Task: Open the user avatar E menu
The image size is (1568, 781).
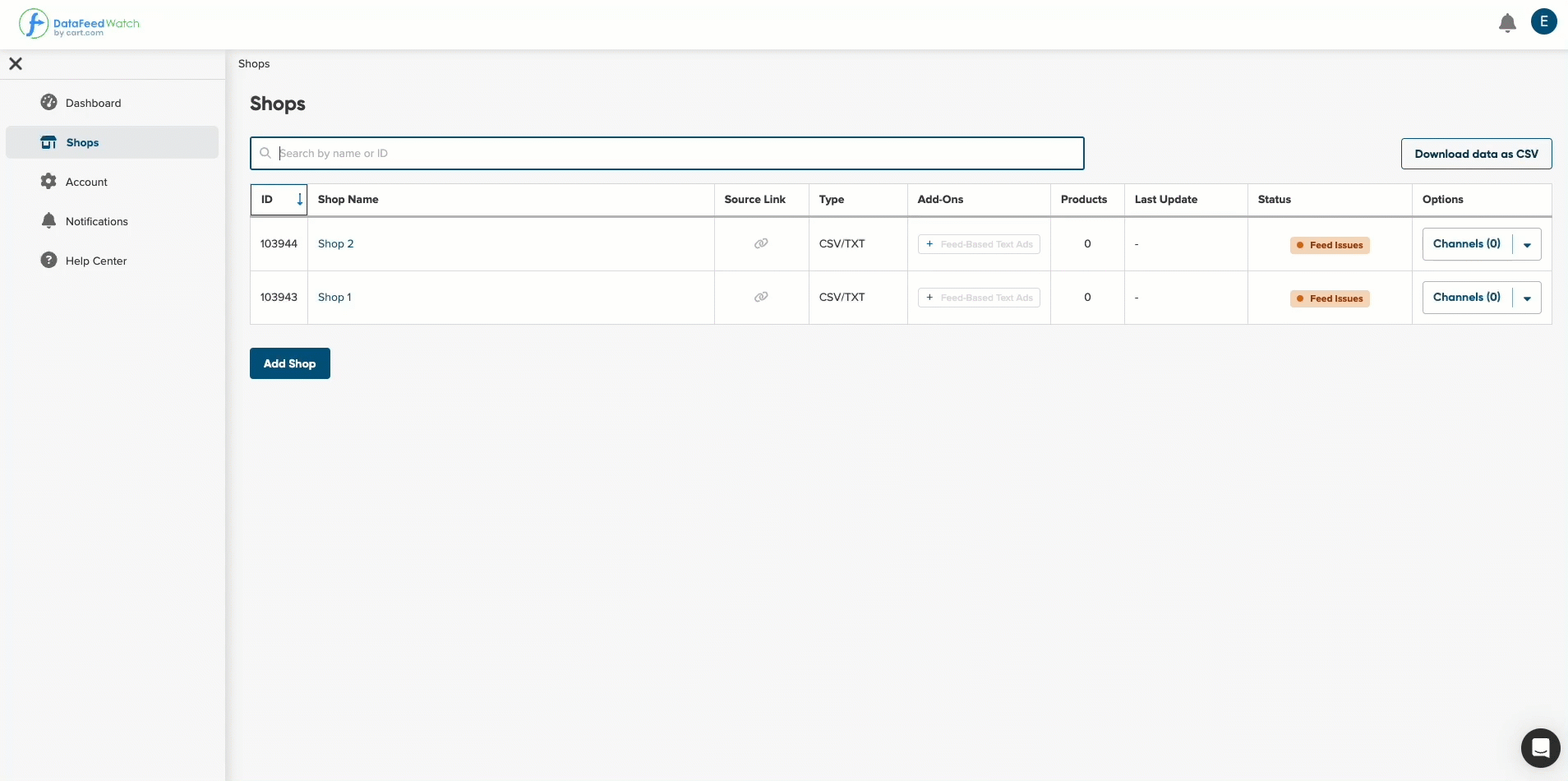Action: (1543, 22)
